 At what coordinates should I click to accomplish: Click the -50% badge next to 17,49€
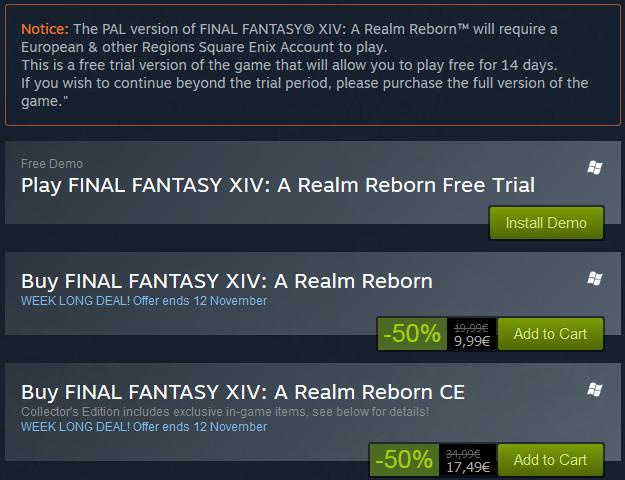[404, 459]
